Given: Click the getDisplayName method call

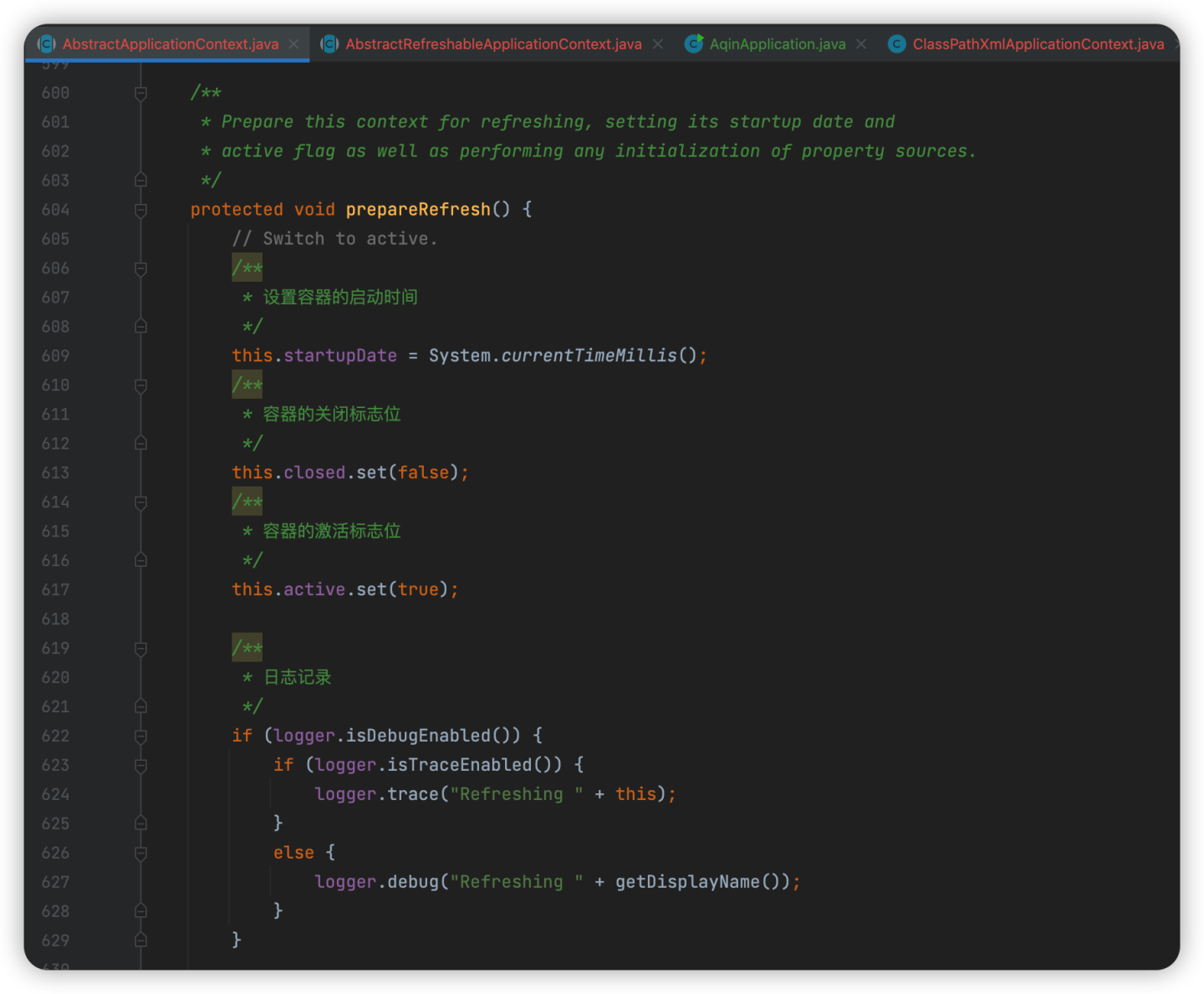Looking at the screenshot, I should pos(688,883).
